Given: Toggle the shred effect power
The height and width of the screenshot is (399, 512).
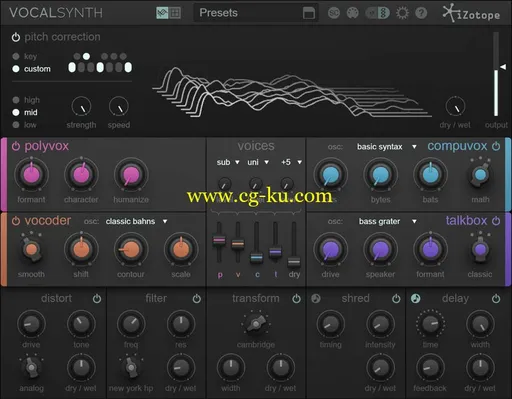Looking at the screenshot, I should 396,298.
